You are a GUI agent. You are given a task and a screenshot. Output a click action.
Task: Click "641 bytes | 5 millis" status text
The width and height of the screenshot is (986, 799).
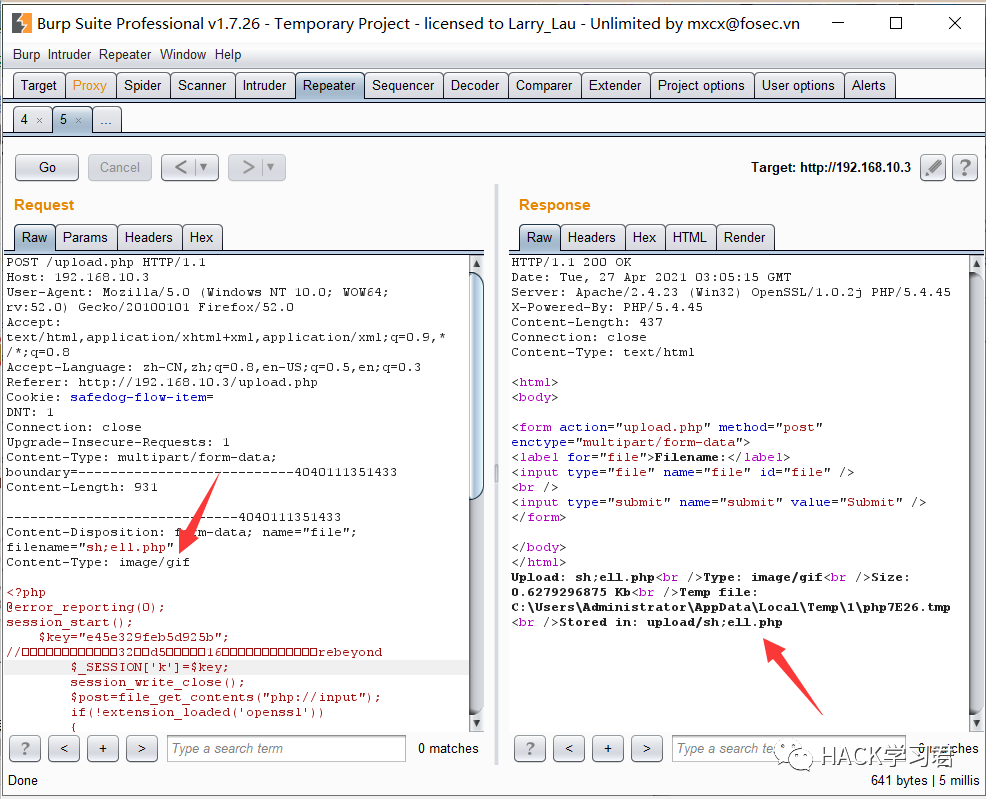coord(925,780)
